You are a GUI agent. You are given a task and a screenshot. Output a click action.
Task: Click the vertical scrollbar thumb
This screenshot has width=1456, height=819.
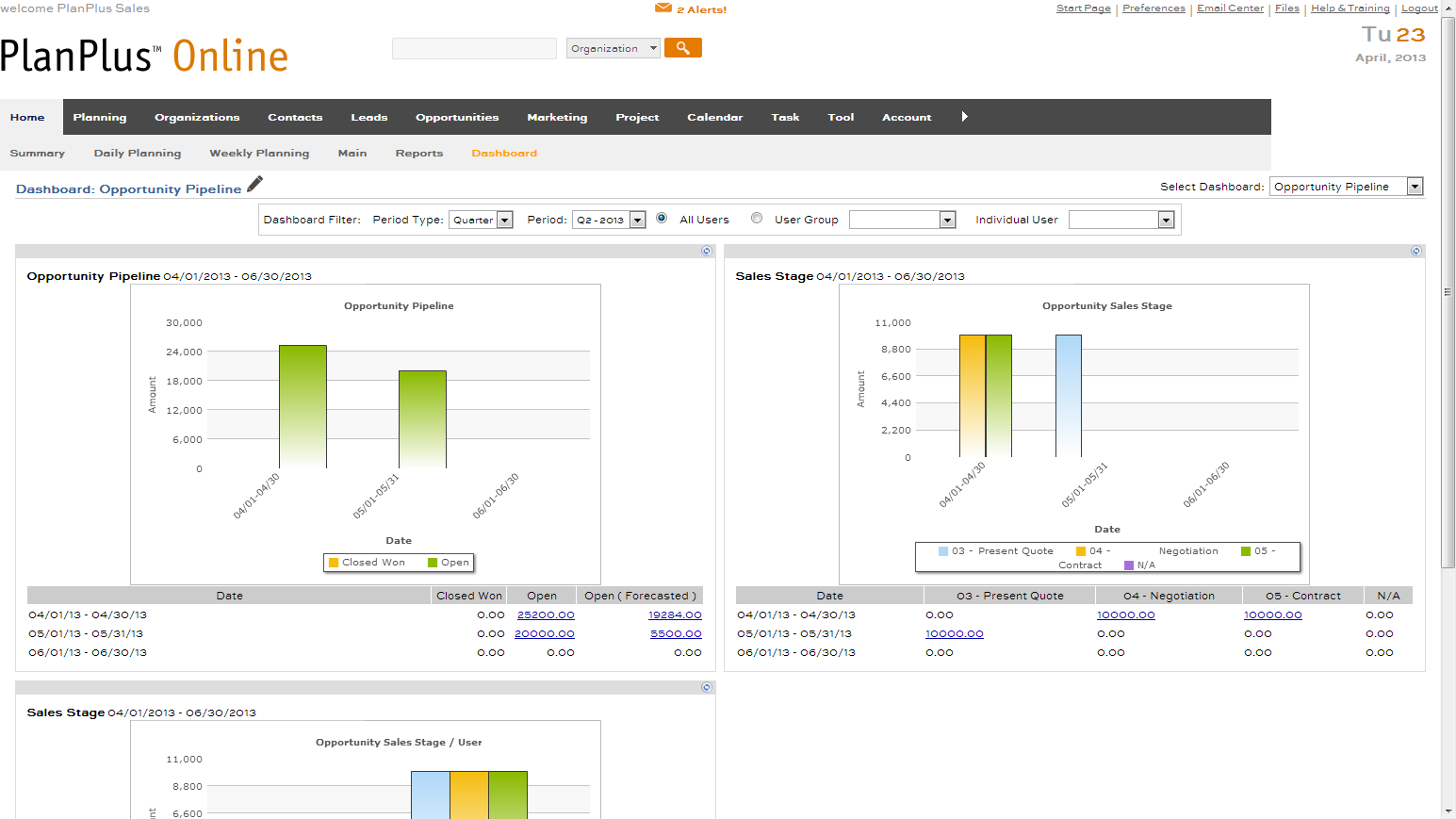[1448, 292]
